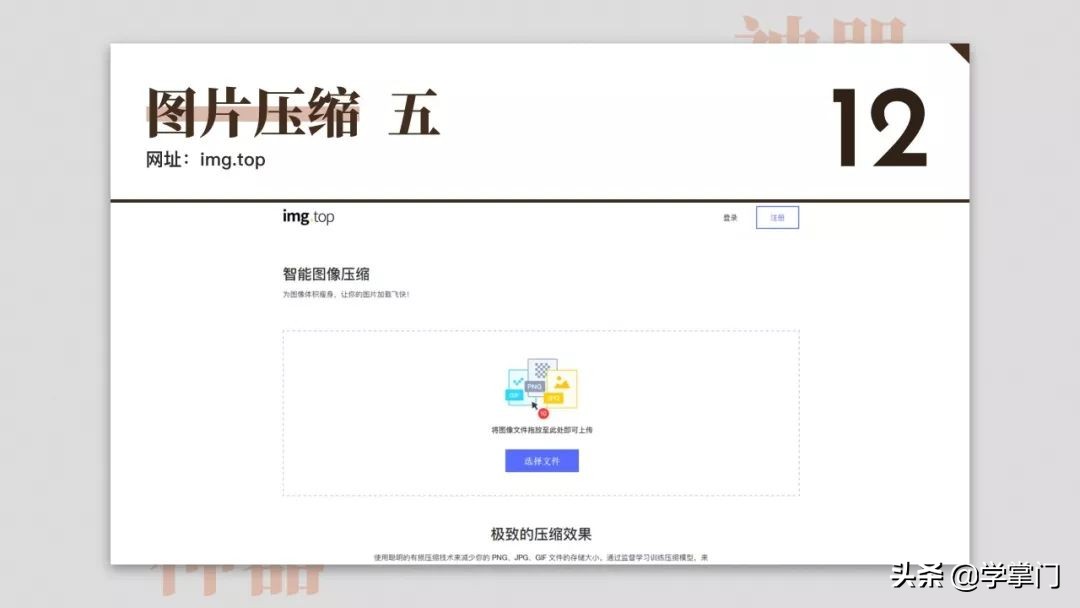
Task: Click the yellow picture thumbnail icon
Action: pos(563,382)
